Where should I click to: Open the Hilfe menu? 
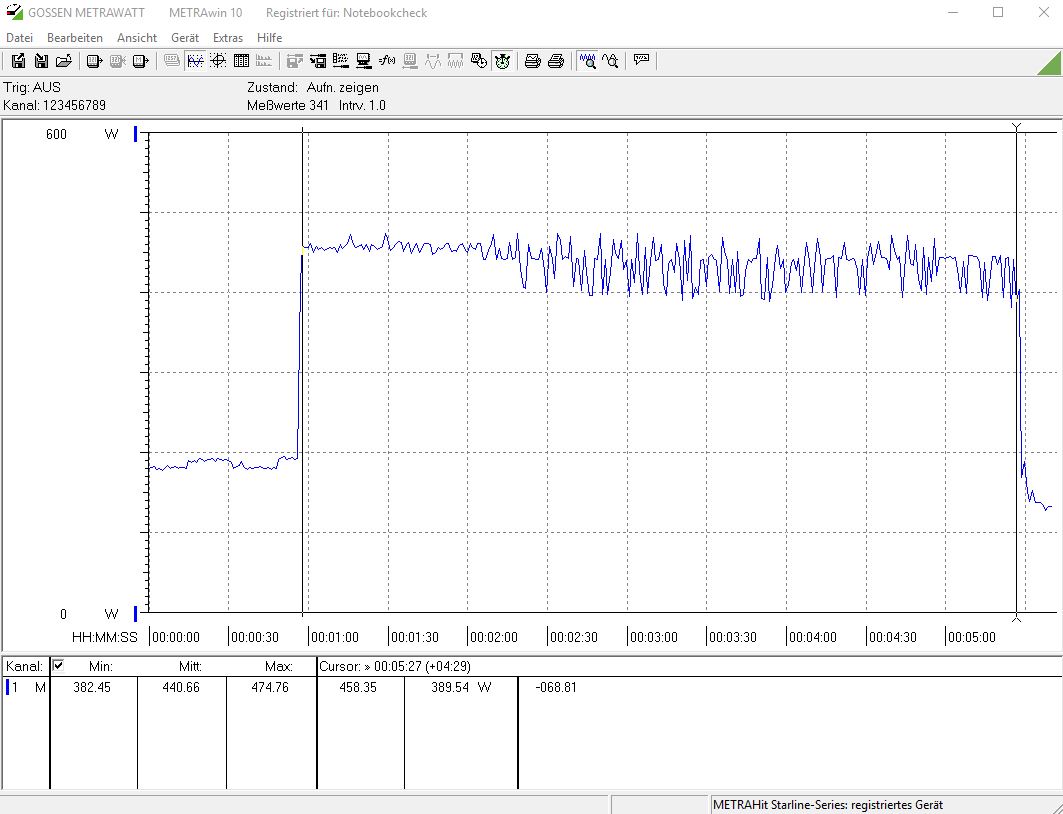[x=269, y=38]
